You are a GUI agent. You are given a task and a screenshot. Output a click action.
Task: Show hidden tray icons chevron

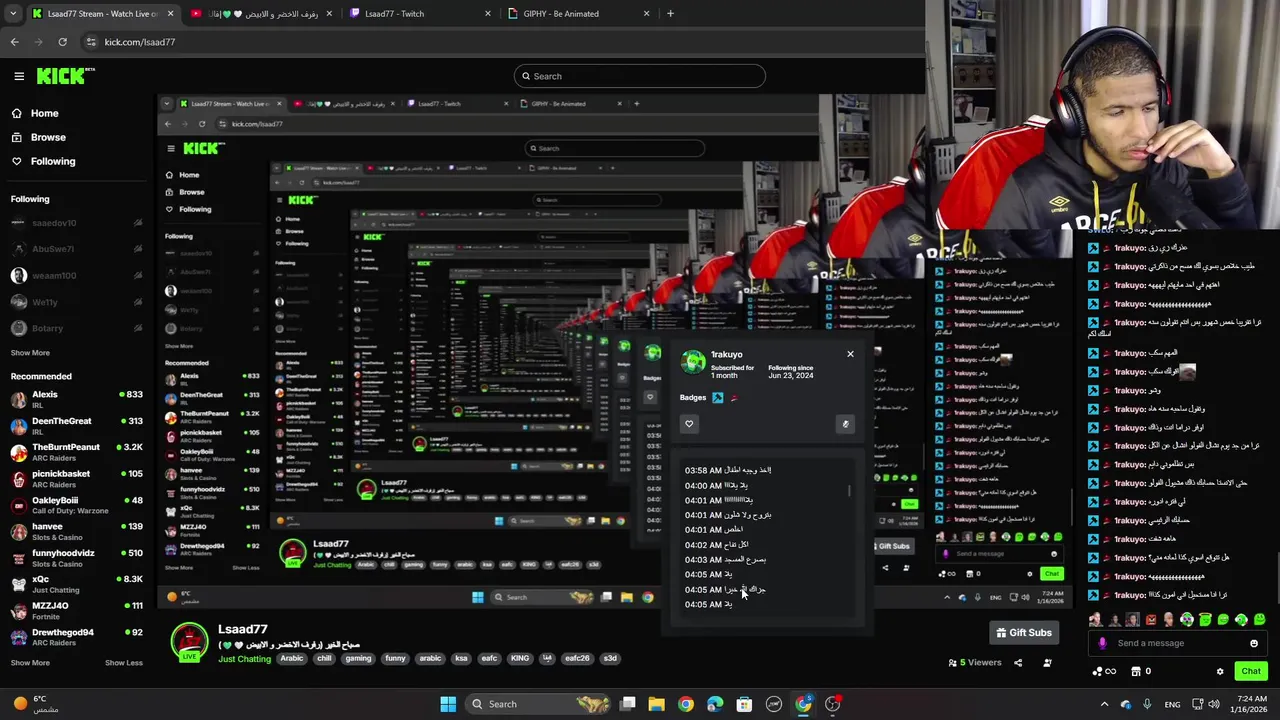click(x=1104, y=704)
